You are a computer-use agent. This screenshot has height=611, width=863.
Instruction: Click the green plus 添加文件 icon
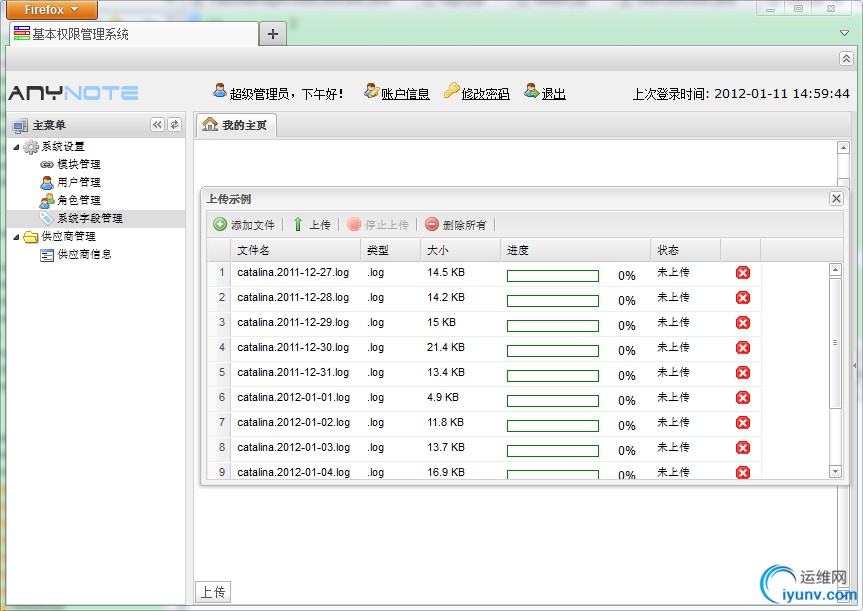(220, 224)
